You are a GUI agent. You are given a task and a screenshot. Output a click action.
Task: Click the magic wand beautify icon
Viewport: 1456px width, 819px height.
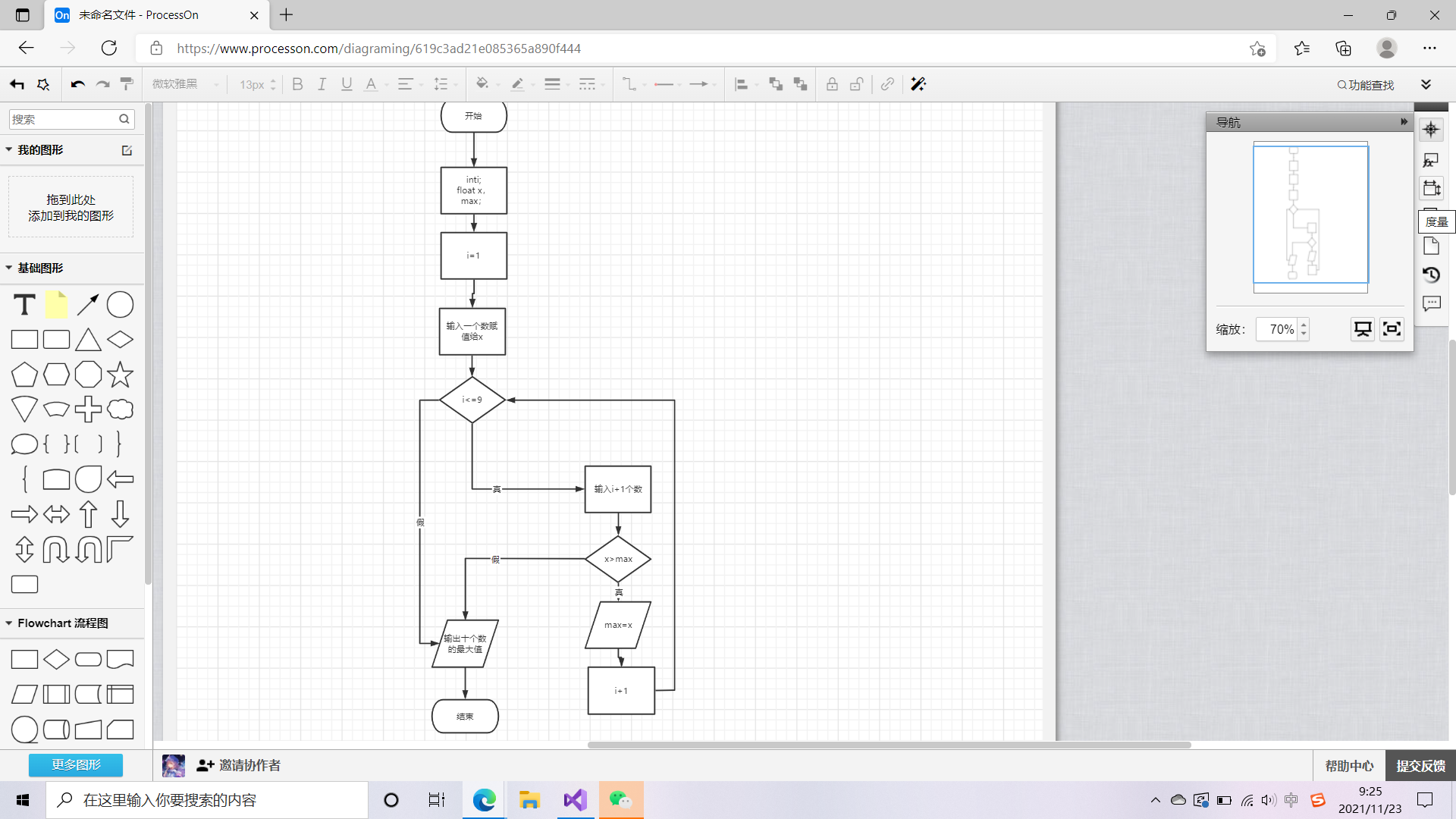(918, 84)
